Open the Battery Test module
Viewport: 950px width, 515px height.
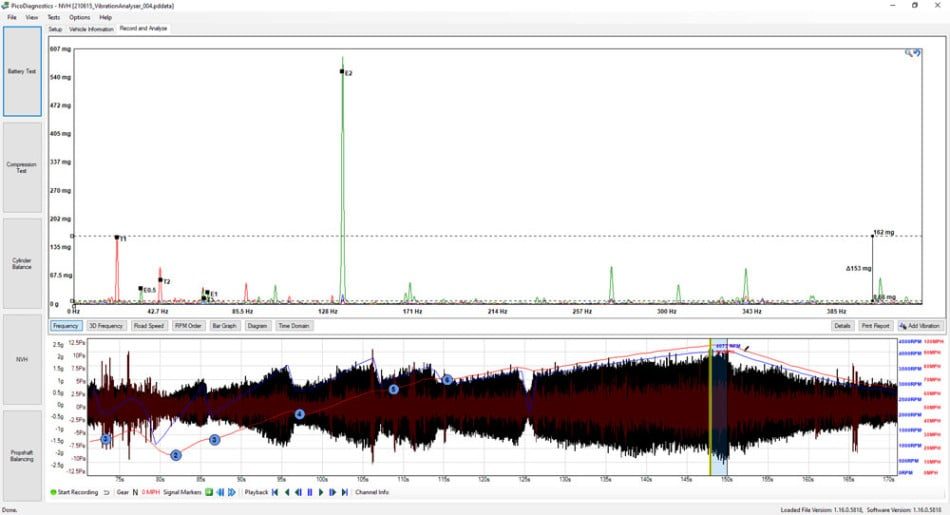(x=22, y=71)
